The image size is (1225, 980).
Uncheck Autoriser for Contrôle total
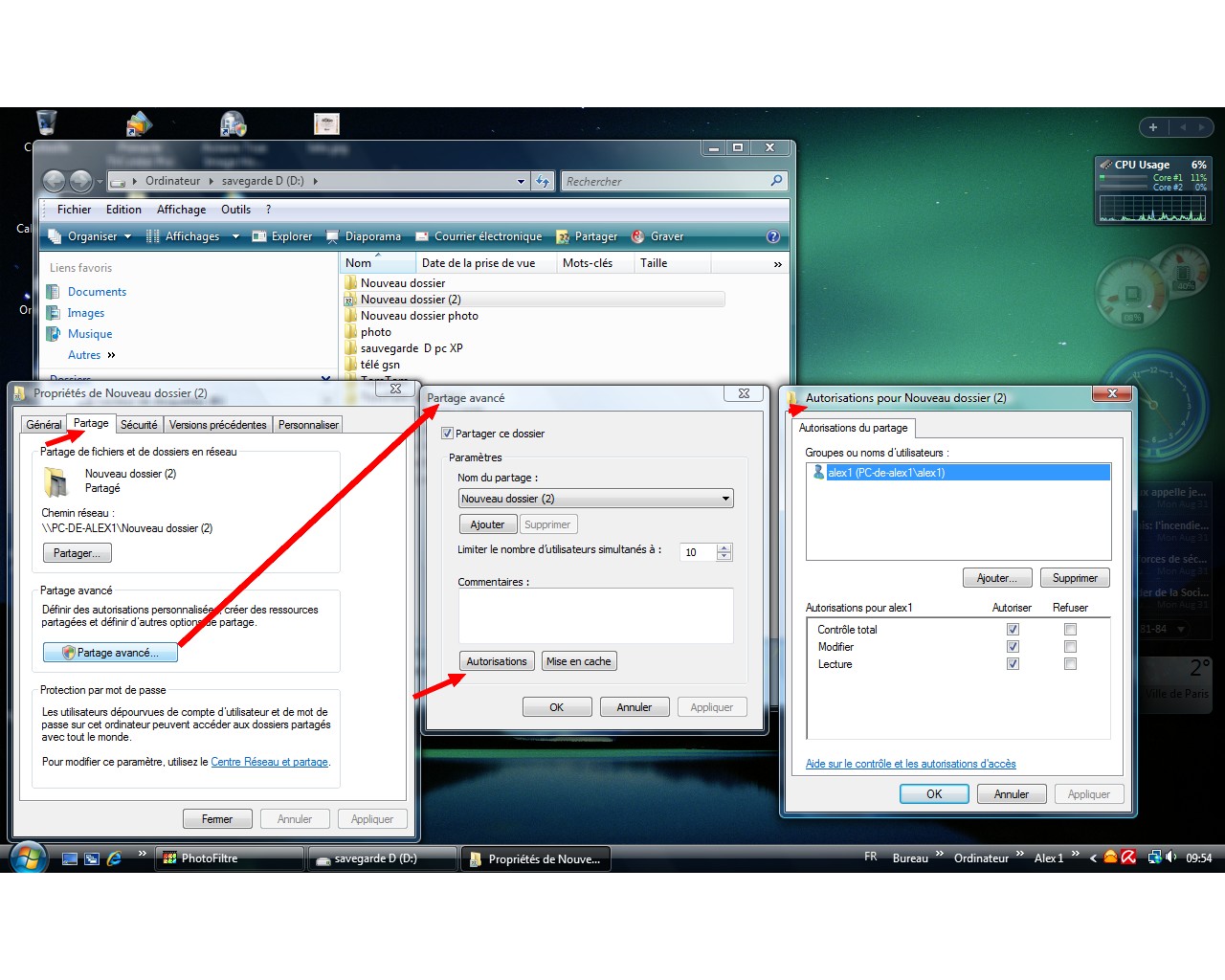[1013, 630]
